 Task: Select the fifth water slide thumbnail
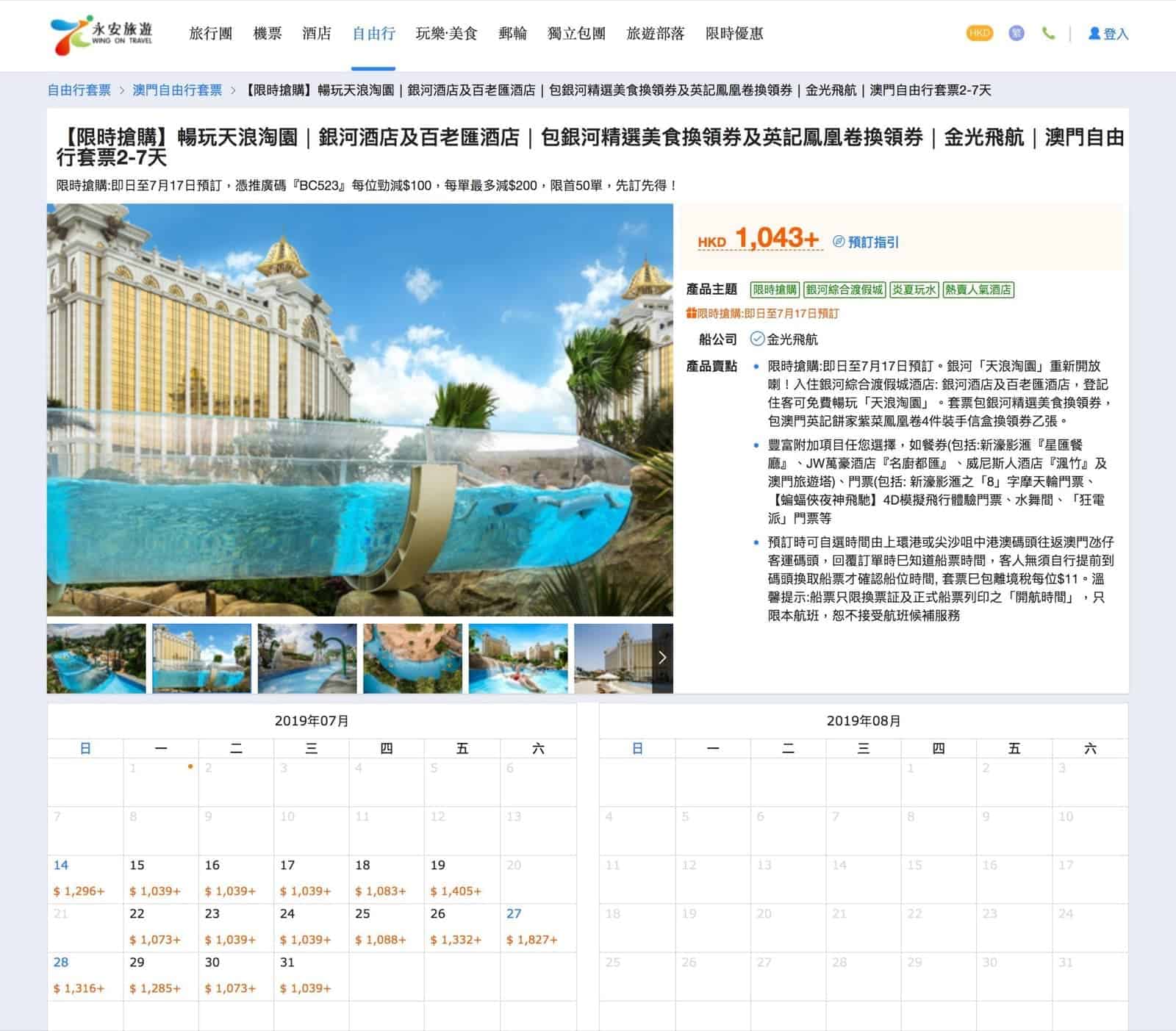coord(518,658)
